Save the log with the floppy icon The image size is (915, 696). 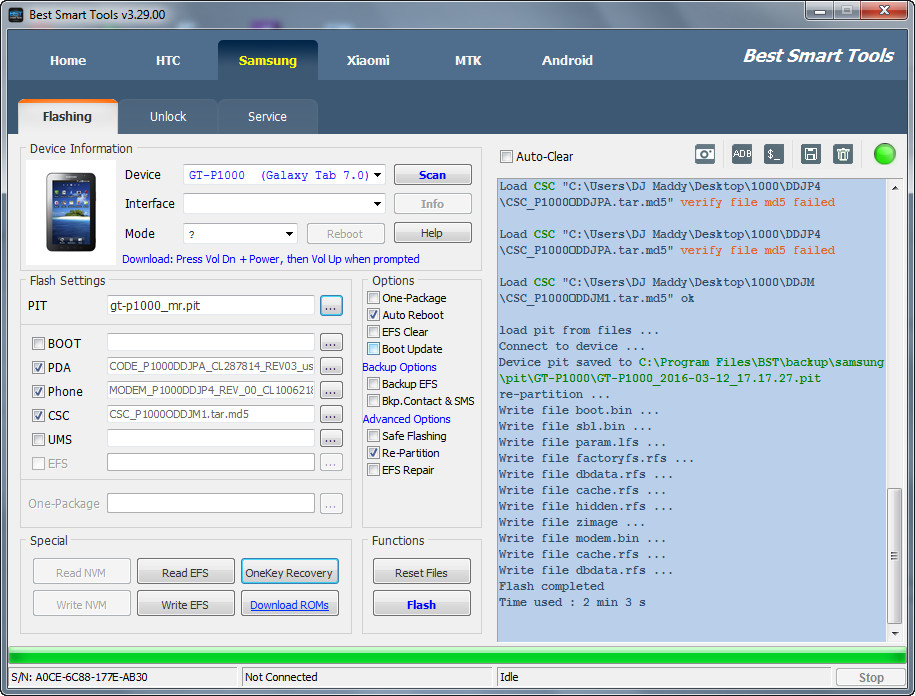[x=811, y=155]
